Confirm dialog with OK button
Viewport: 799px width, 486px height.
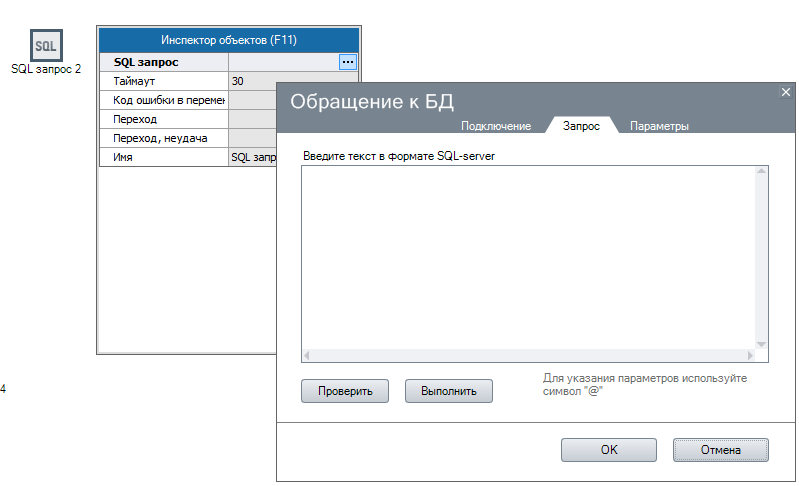click(x=608, y=450)
